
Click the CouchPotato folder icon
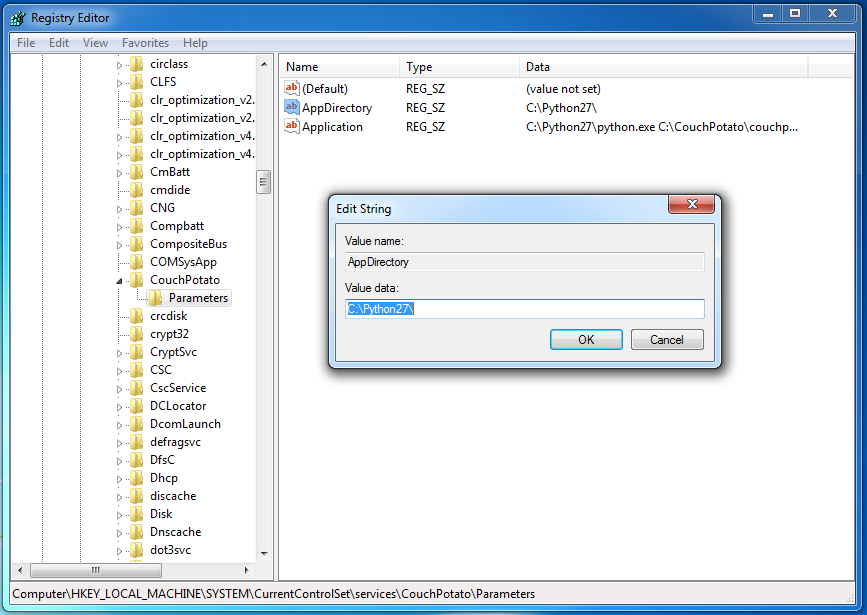pyautogui.click(x=137, y=280)
